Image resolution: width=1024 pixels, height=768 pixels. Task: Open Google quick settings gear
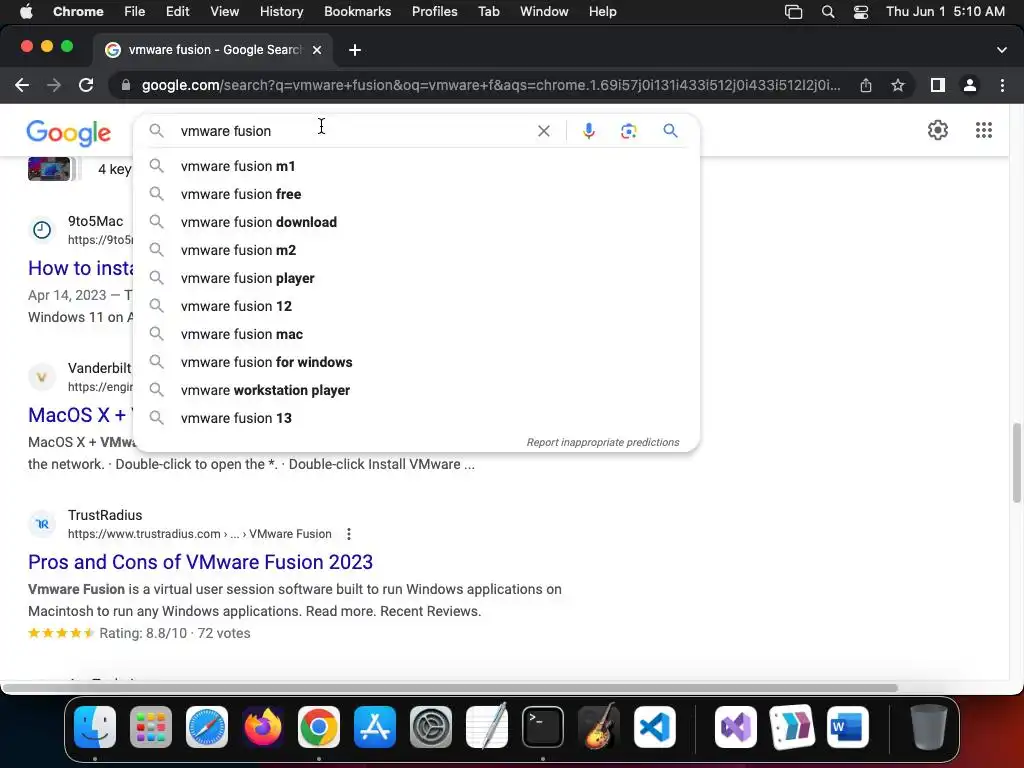(x=938, y=130)
